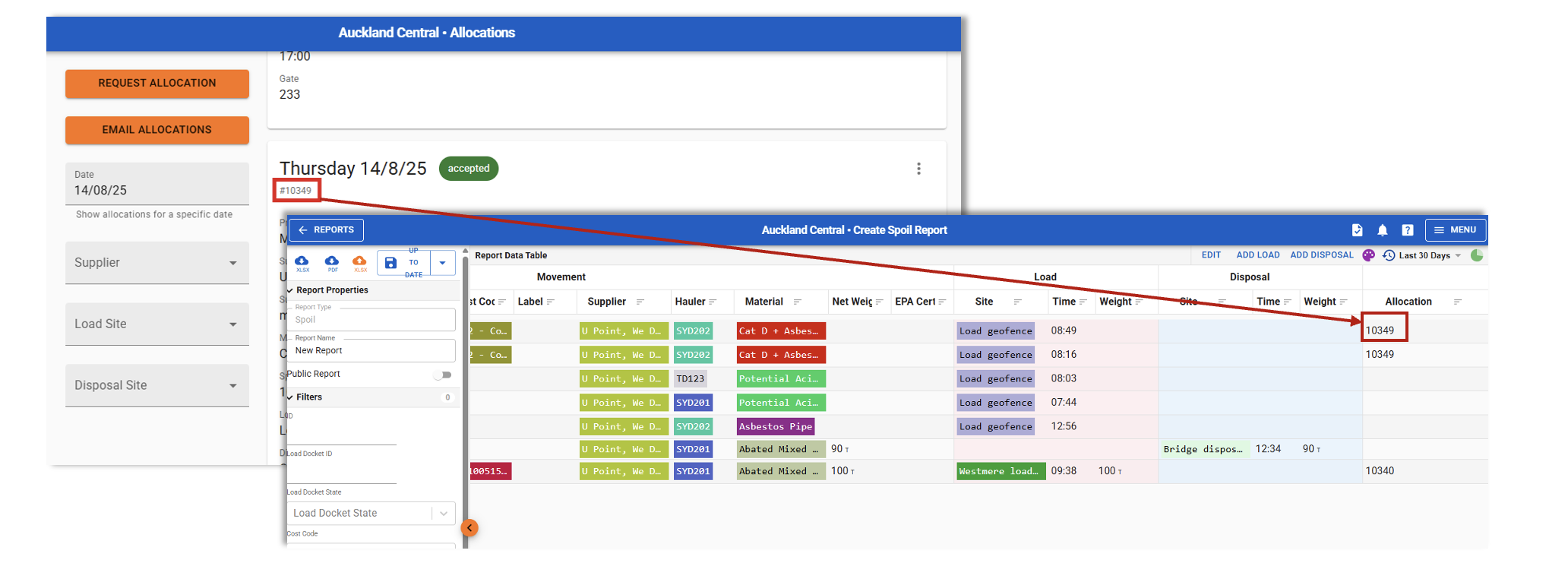This screenshot has width=1568, height=582.
Task: Toggle the Public Report switch
Action: 443,375
